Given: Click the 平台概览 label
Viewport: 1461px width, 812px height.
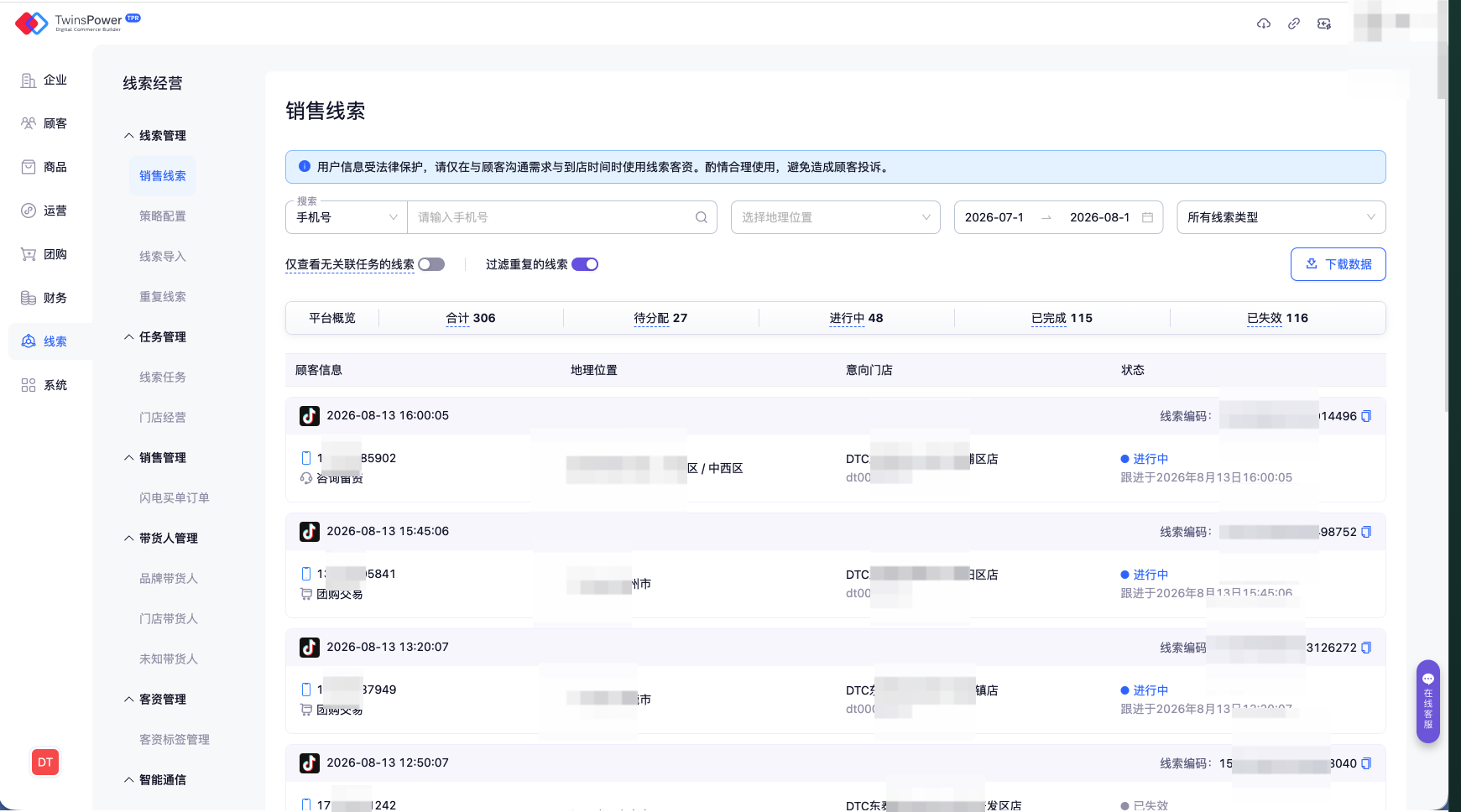Looking at the screenshot, I should (332, 318).
